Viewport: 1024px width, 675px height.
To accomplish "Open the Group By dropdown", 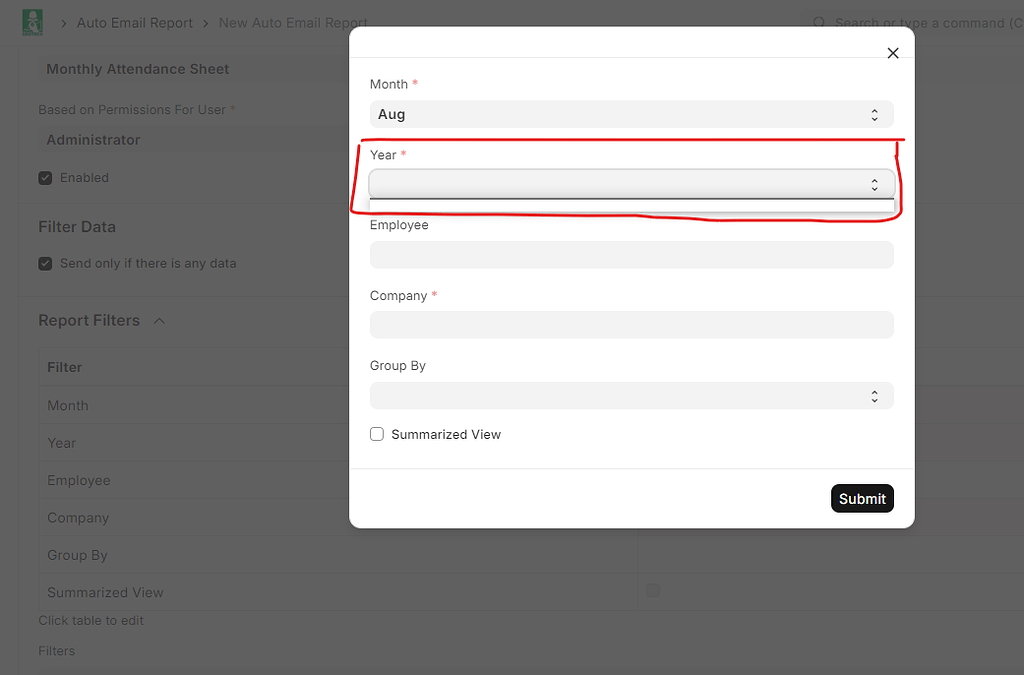I will coord(632,395).
